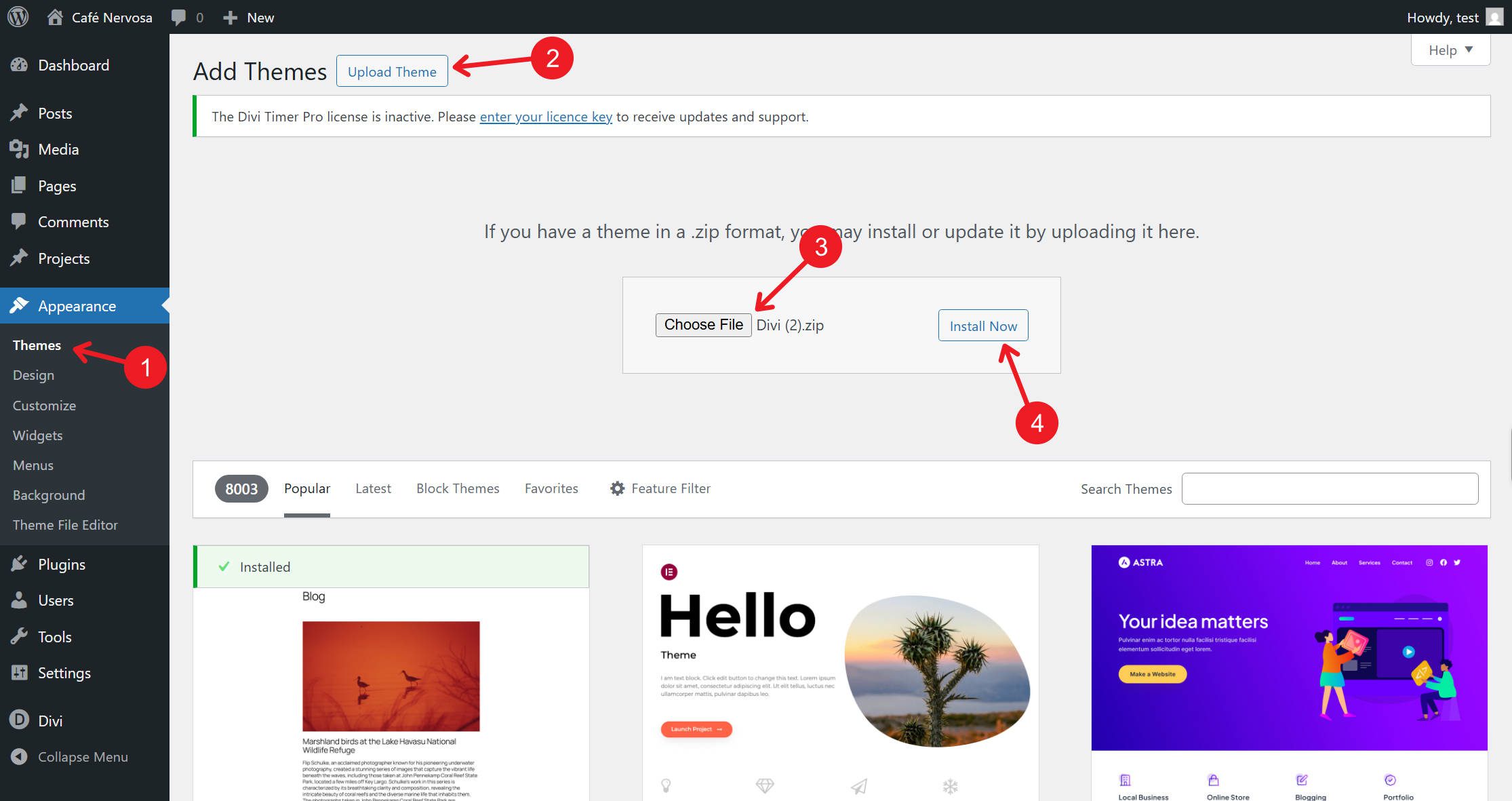
Task: Select the Media library icon in the sidebar
Action: pos(20,149)
